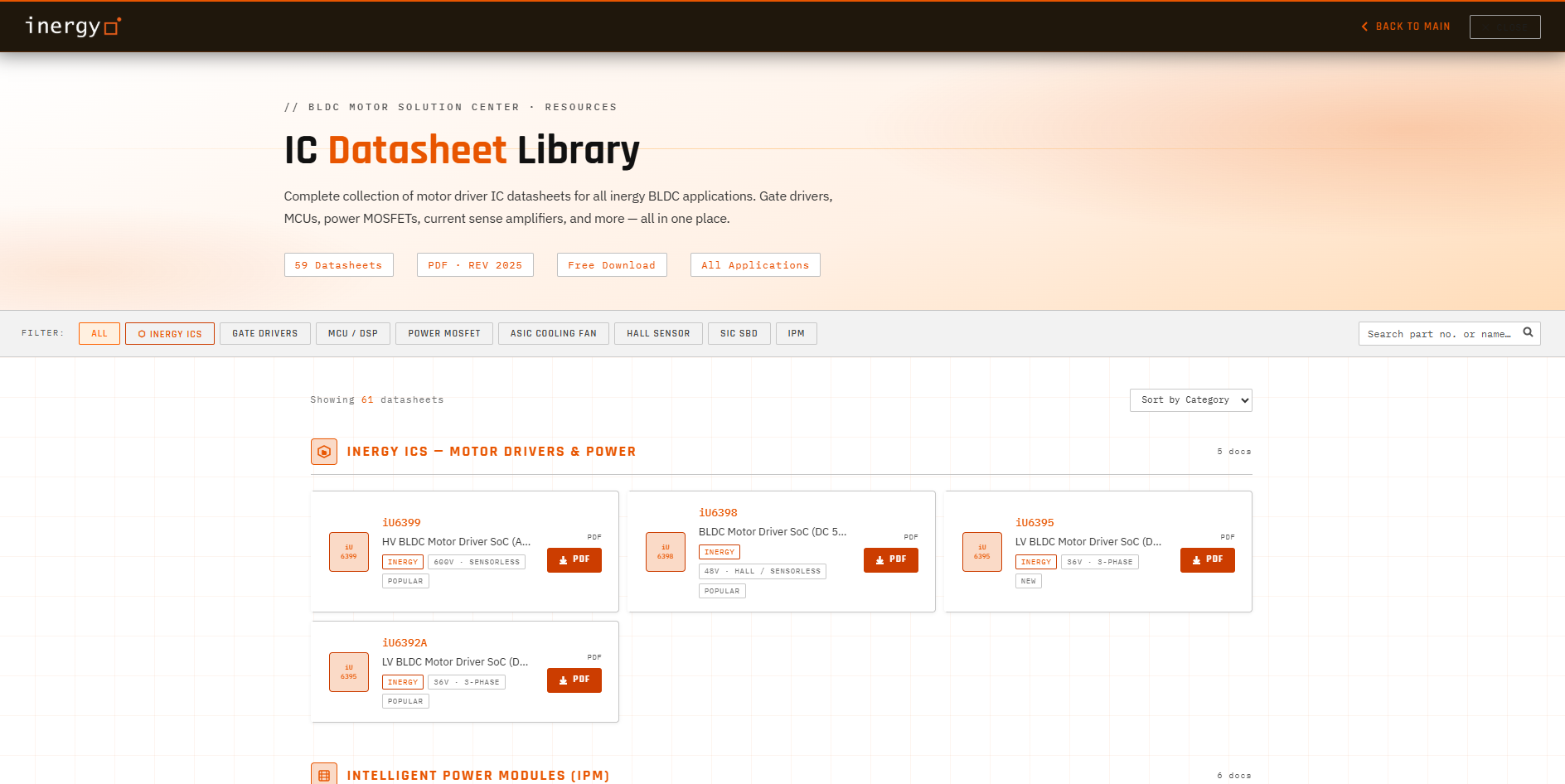The height and width of the screenshot is (784, 1565).
Task: Open the iU6399 part title
Action: coord(401,523)
